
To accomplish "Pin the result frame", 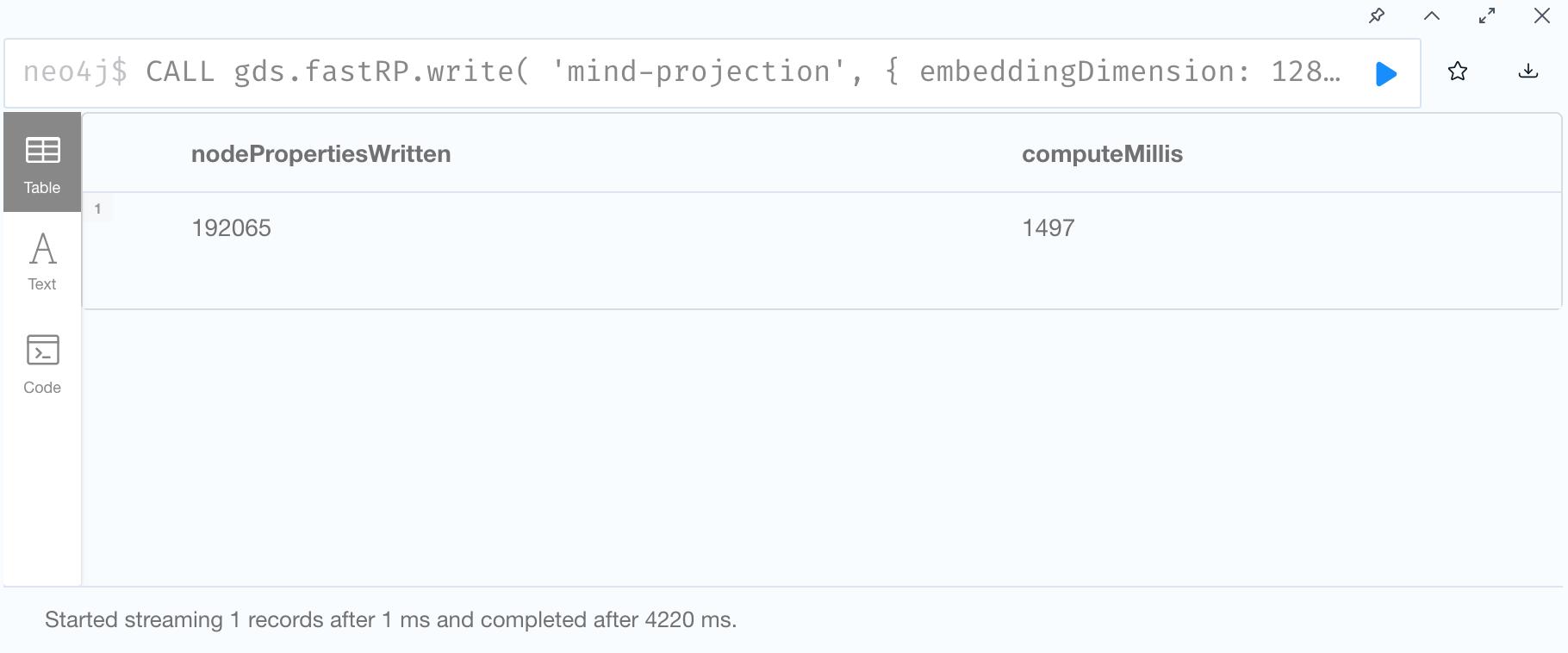I will click(x=1377, y=16).
